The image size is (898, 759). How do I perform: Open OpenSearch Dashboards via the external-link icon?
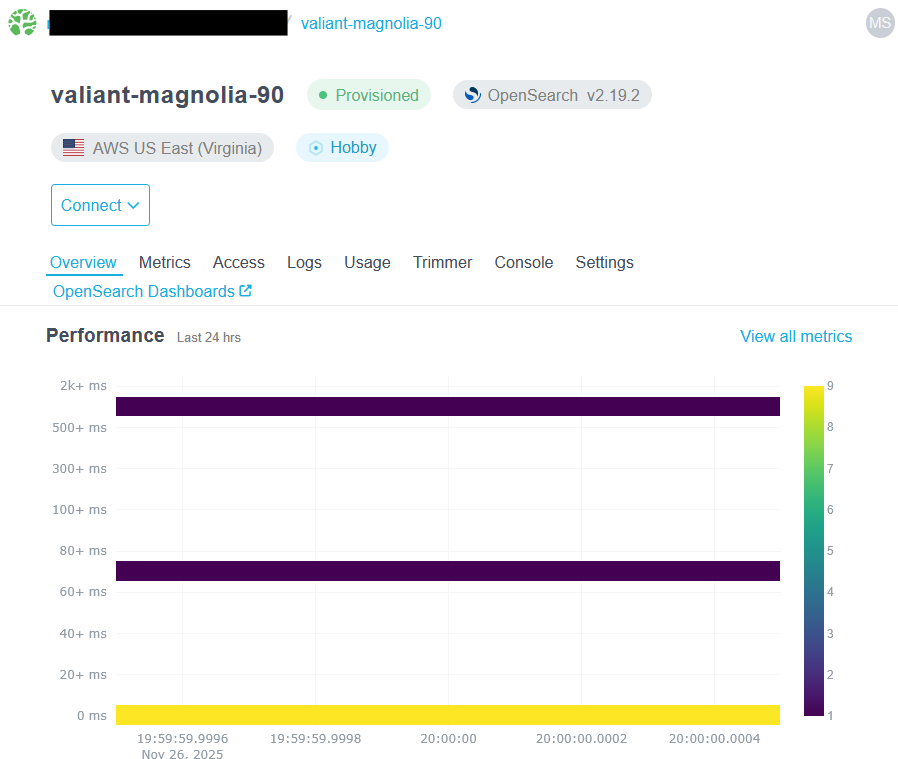[x=245, y=291]
